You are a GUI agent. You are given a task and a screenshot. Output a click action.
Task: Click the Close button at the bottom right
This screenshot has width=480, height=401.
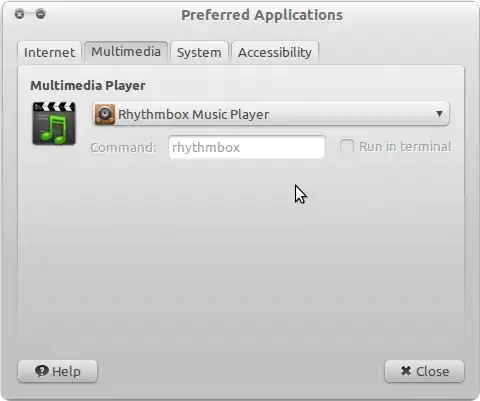coord(424,371)
